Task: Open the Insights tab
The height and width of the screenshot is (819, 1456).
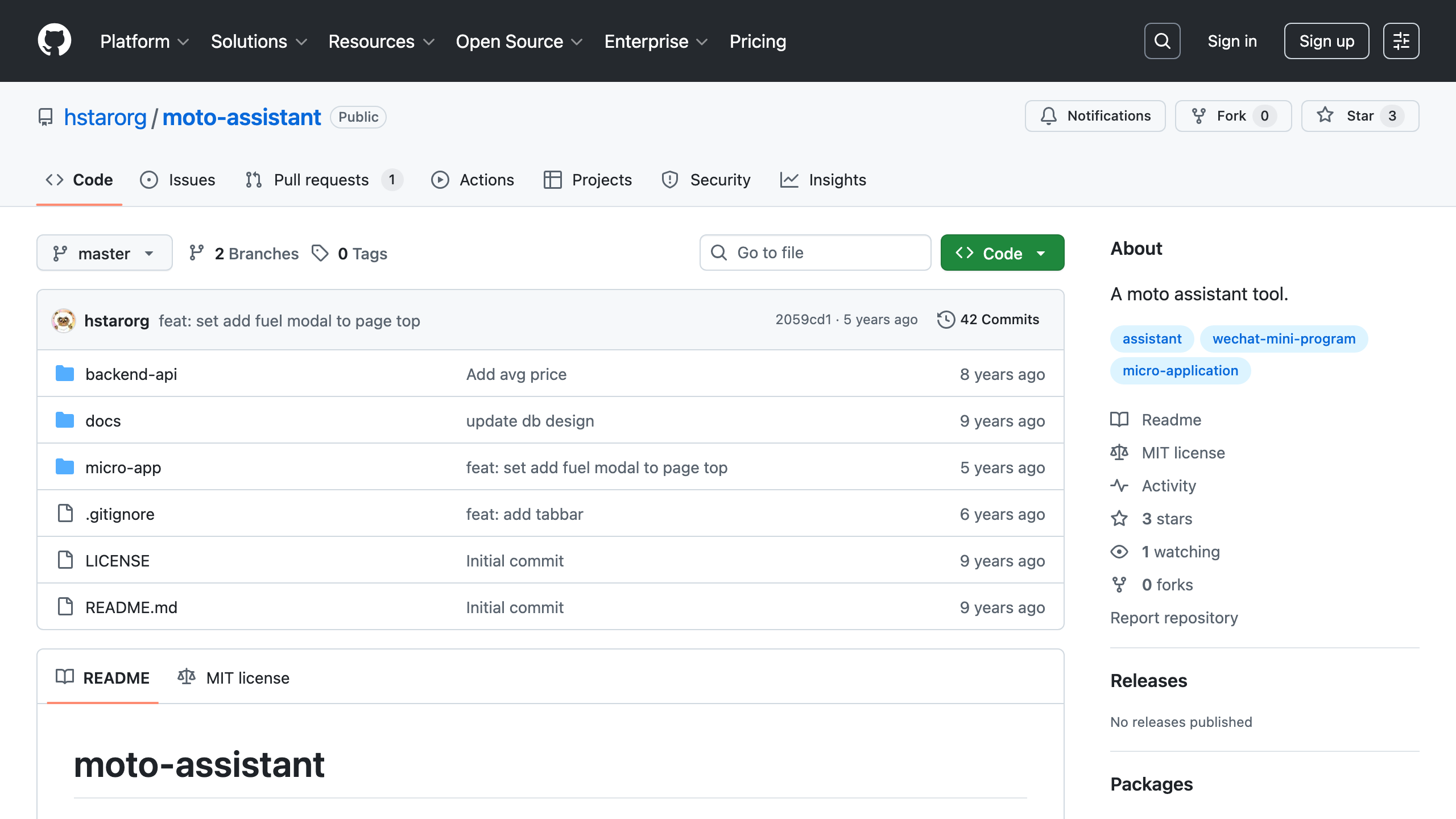Action: (x=823, y=180)
